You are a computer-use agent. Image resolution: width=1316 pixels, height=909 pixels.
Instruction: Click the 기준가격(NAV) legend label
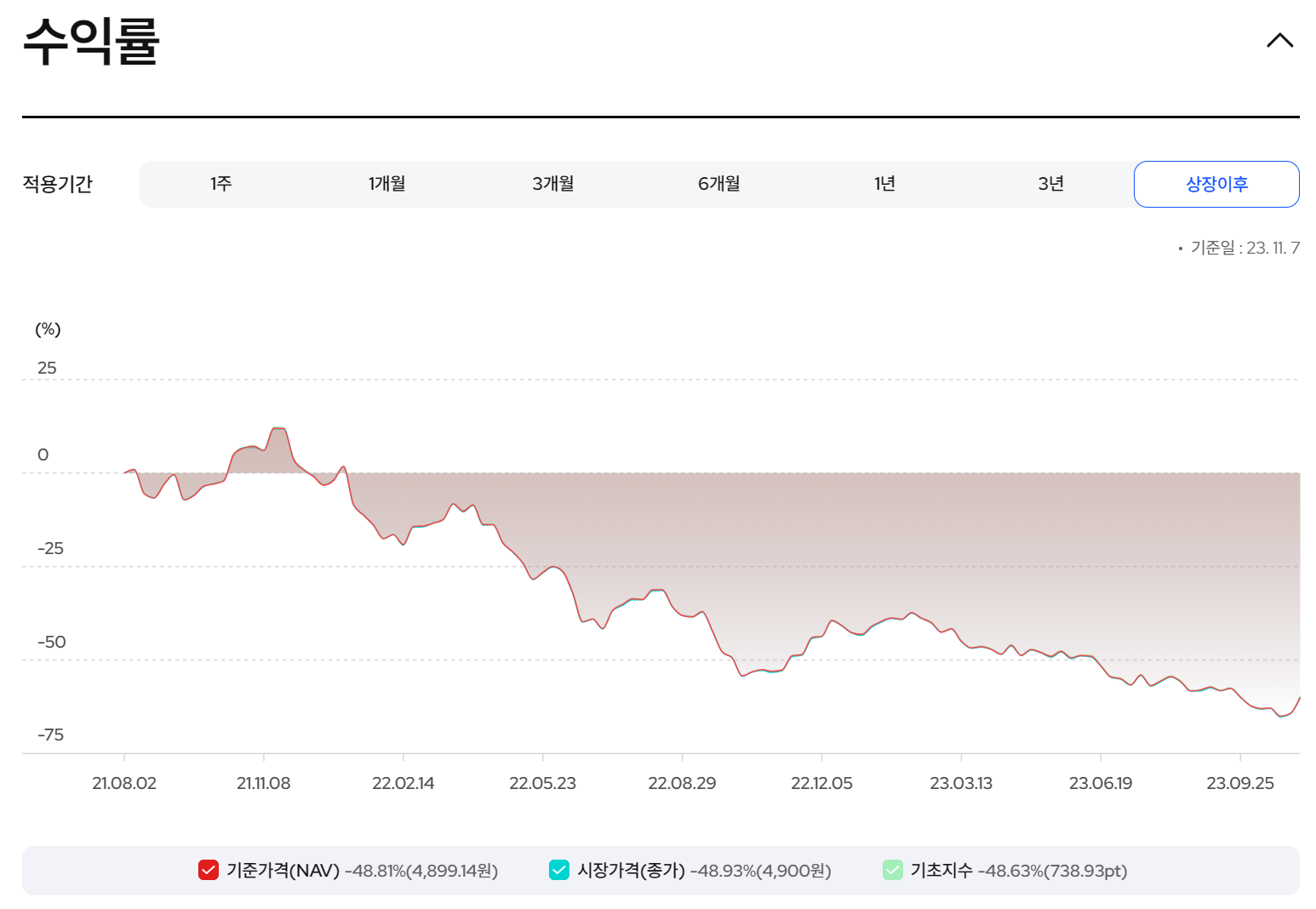tap(283, 871)
